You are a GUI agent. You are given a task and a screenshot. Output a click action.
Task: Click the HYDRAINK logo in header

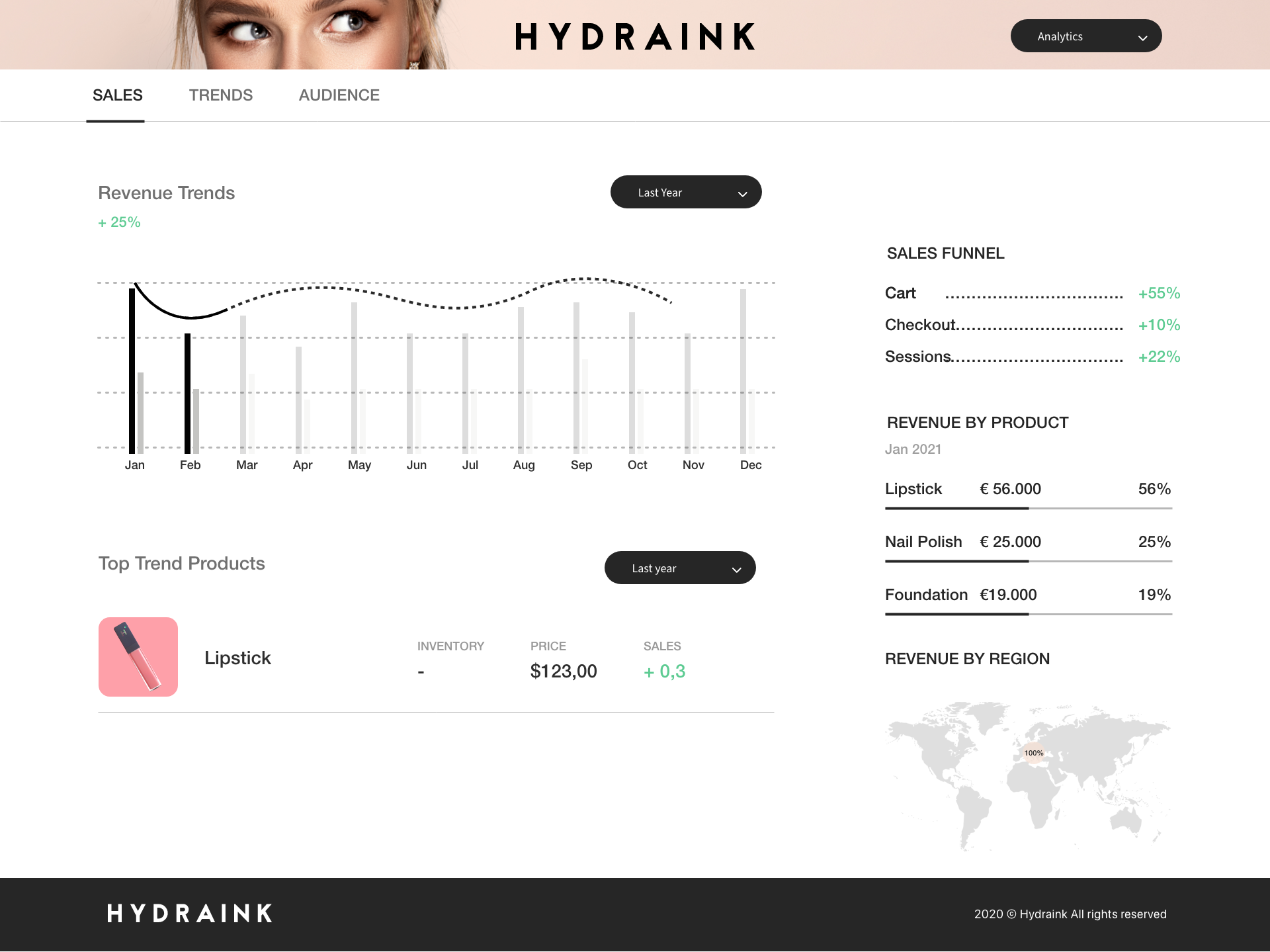pos(635,36)
